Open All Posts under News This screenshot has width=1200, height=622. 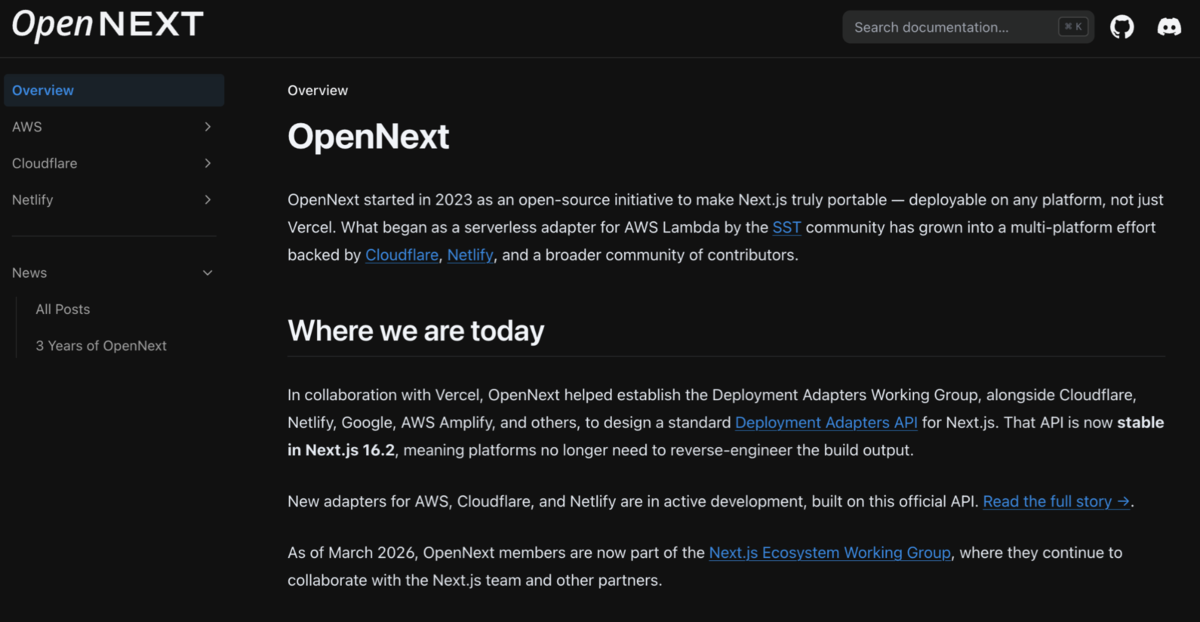click(63, 309)
